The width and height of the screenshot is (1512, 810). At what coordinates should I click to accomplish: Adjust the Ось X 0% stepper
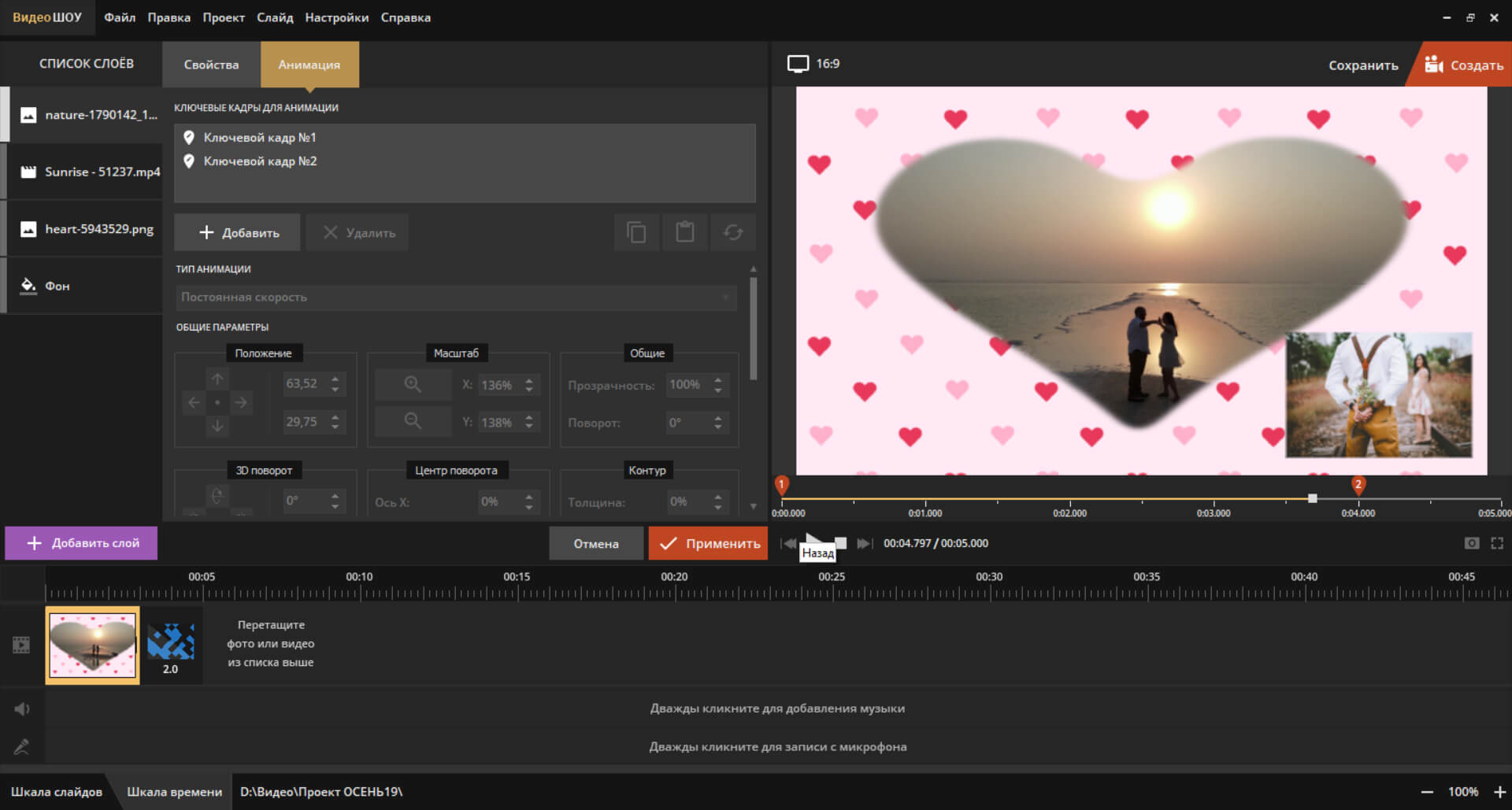[529, 501]
